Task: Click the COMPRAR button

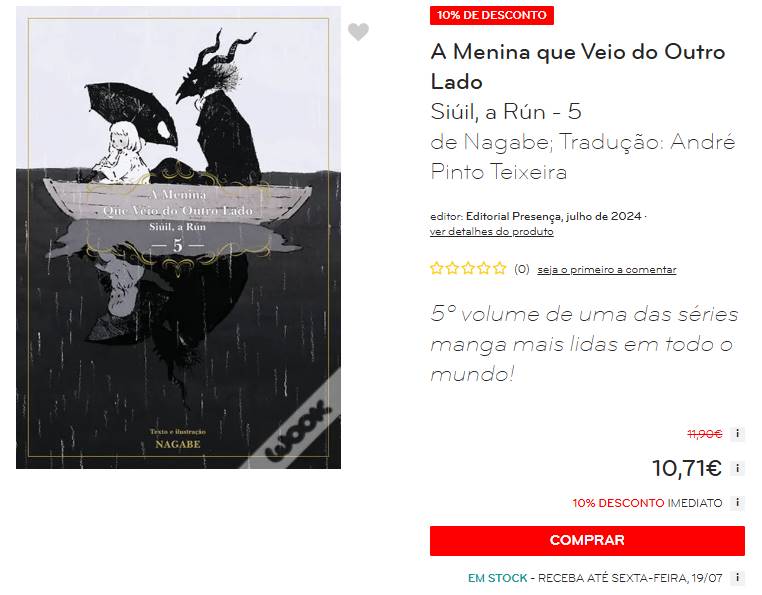Action: click(587, 541)
